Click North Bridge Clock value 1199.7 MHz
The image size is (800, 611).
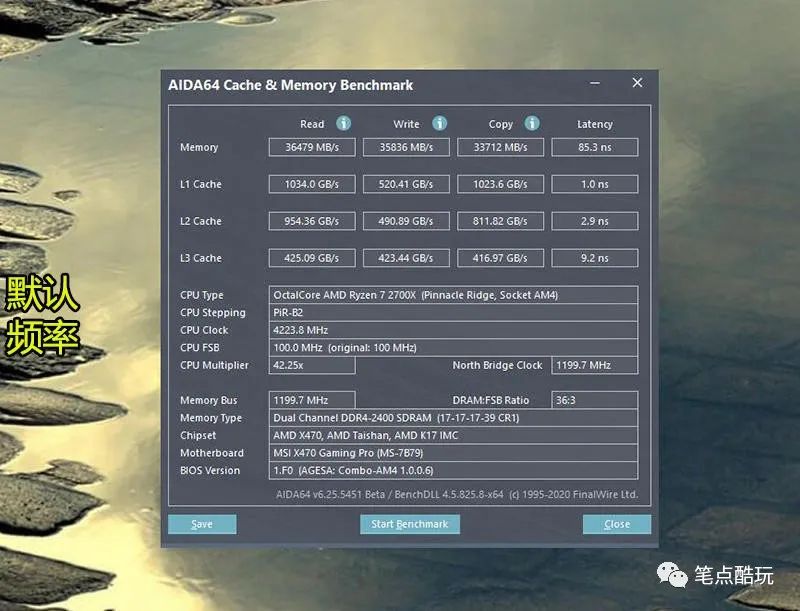coord(595,365)
